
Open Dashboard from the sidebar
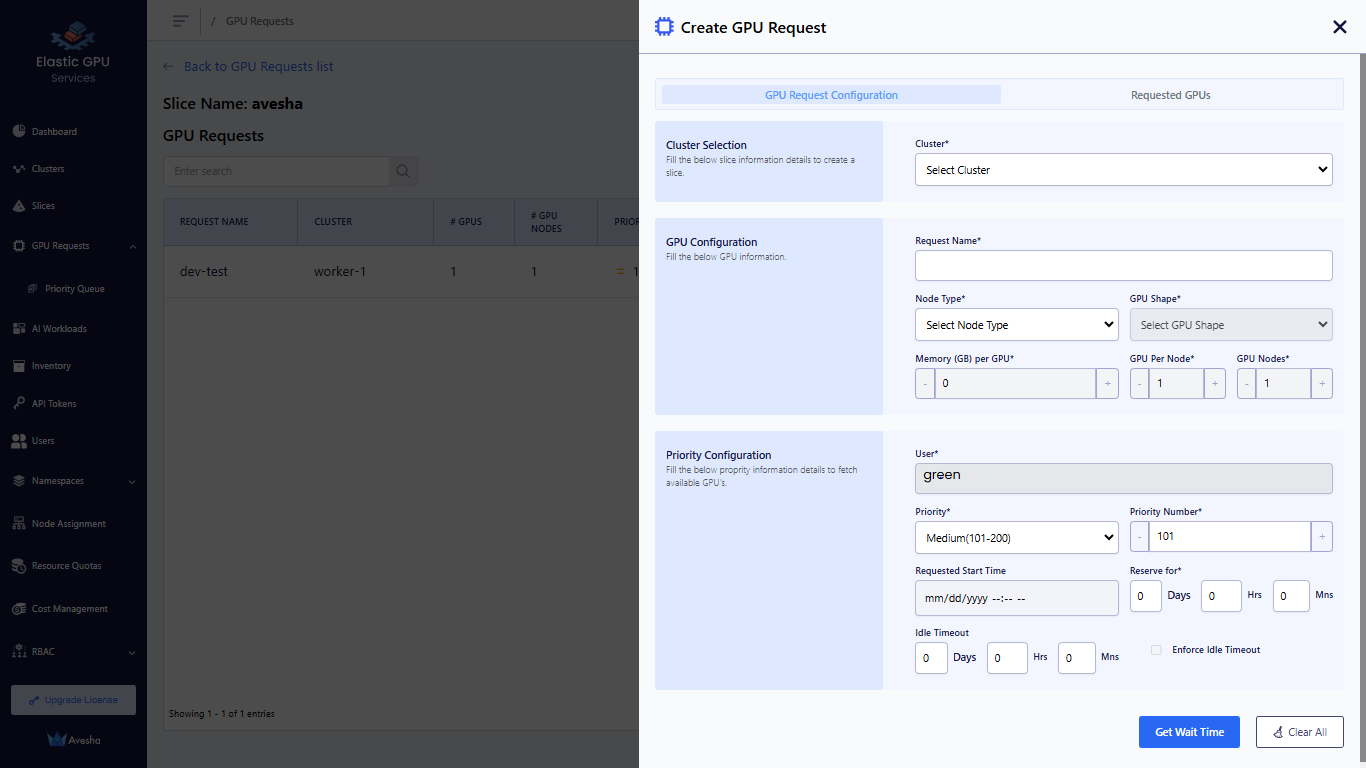[54, 131]
